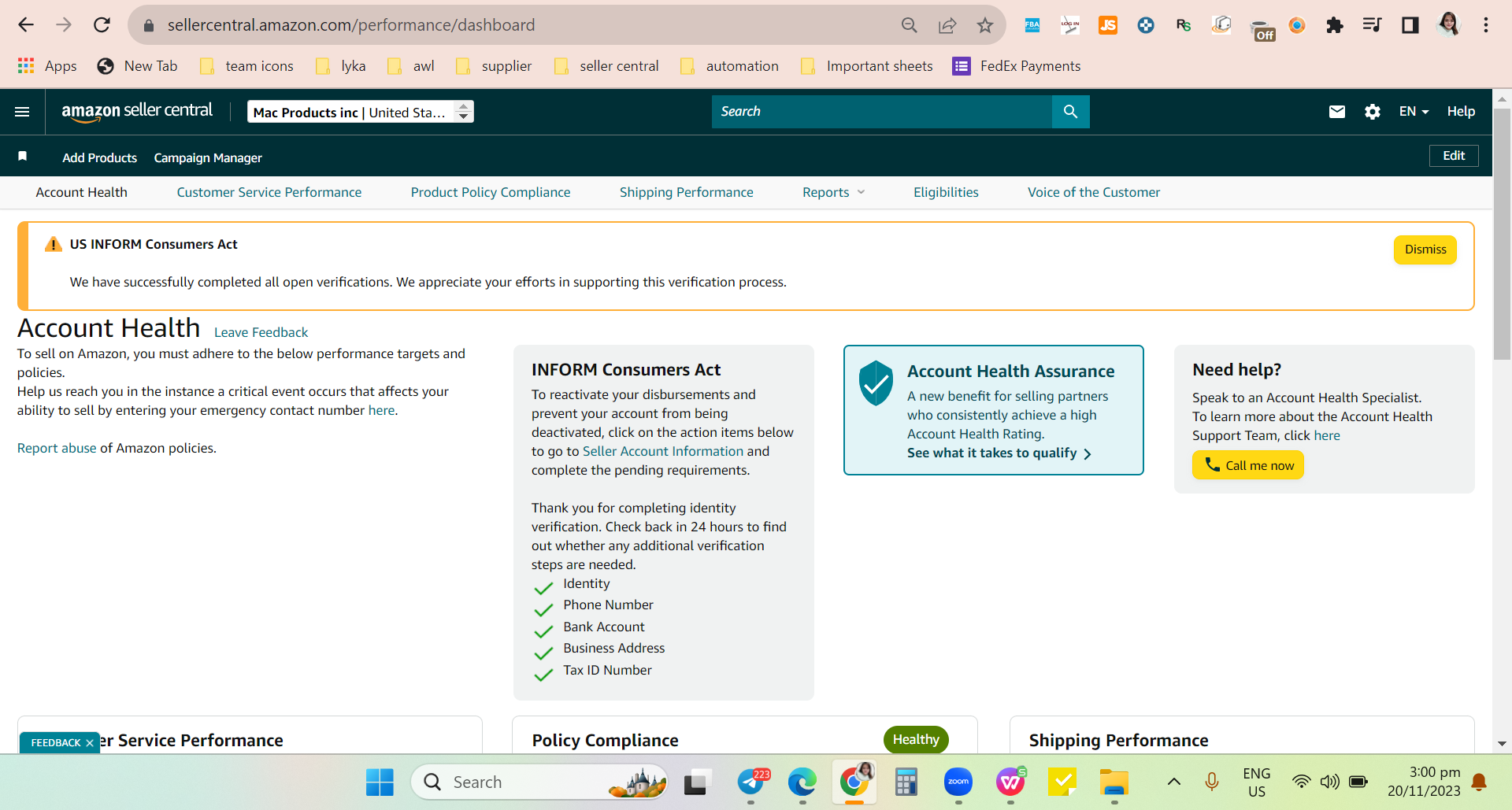Open Voice of the Customer tab

(1094, 192)
